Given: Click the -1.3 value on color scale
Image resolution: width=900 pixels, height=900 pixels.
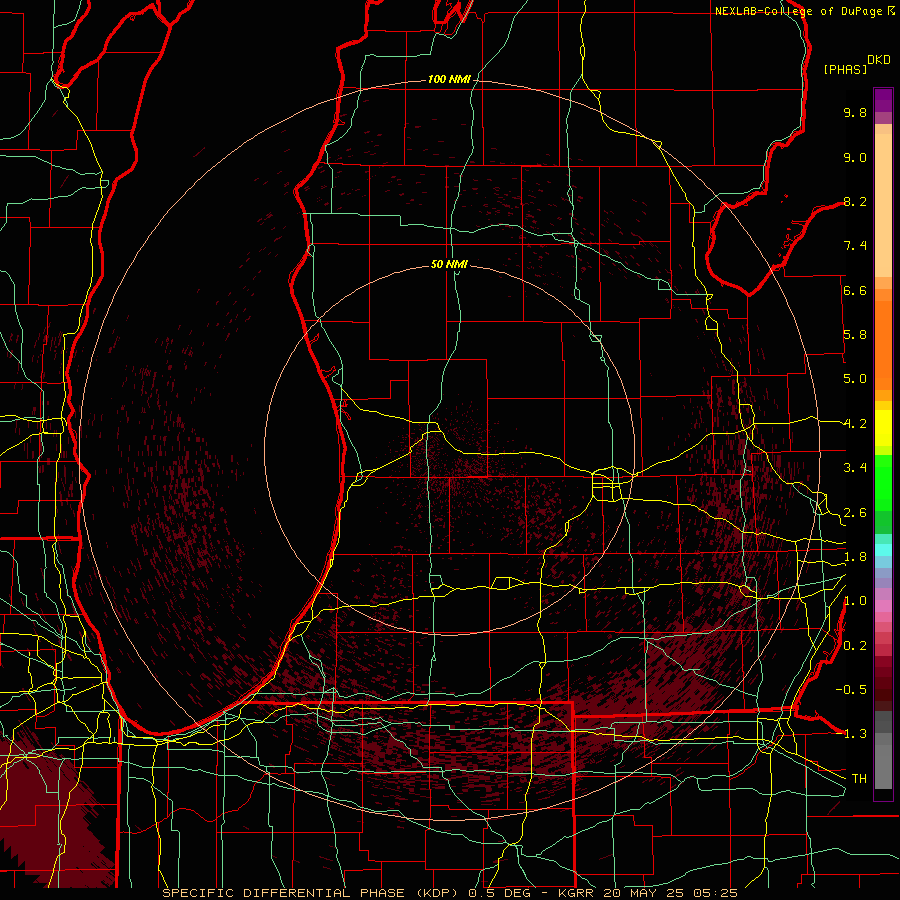Looking at the screenshot, I should click(851, 734).
